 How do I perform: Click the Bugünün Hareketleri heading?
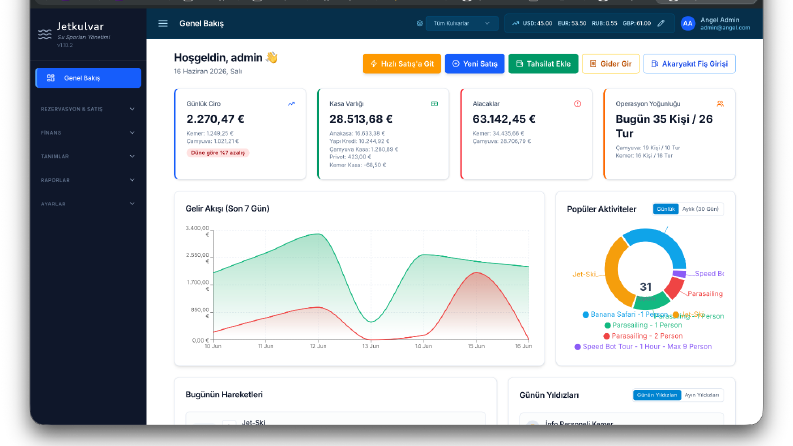pos(224,394)
